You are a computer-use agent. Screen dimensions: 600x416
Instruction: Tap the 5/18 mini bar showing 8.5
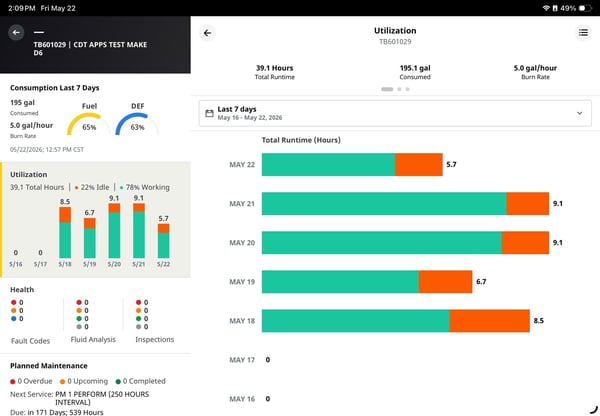tap(65, 232)
